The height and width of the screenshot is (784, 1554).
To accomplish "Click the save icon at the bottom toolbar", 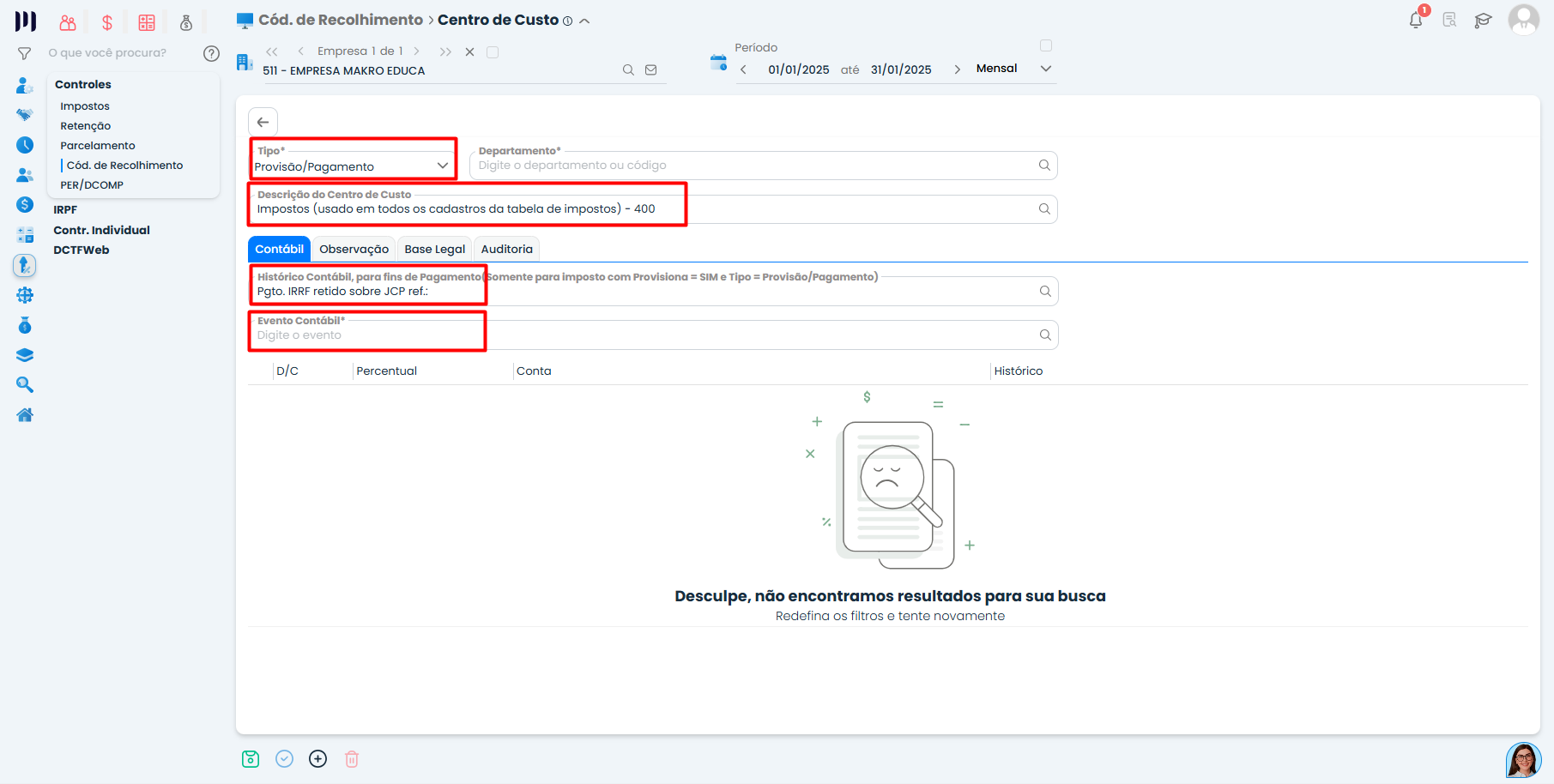I will pos(250,758).
